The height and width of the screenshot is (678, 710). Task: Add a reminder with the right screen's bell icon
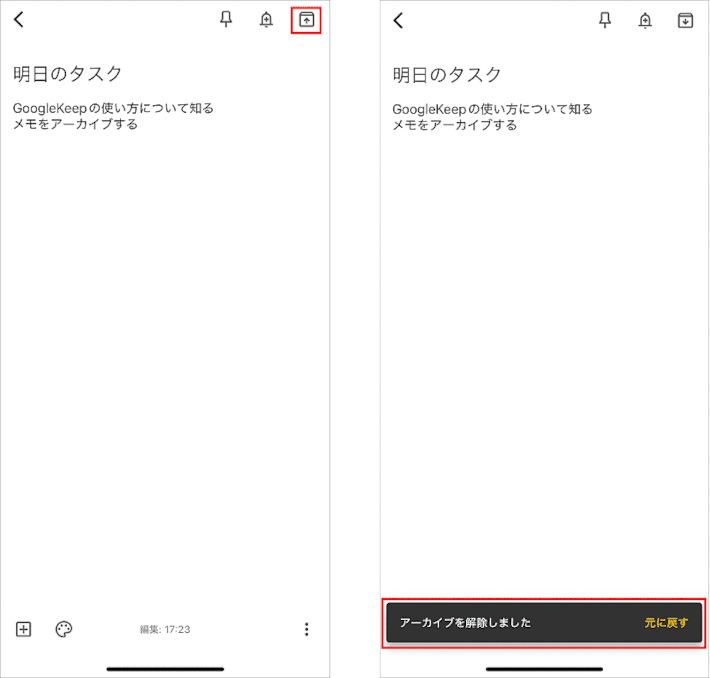coord(645,20)
